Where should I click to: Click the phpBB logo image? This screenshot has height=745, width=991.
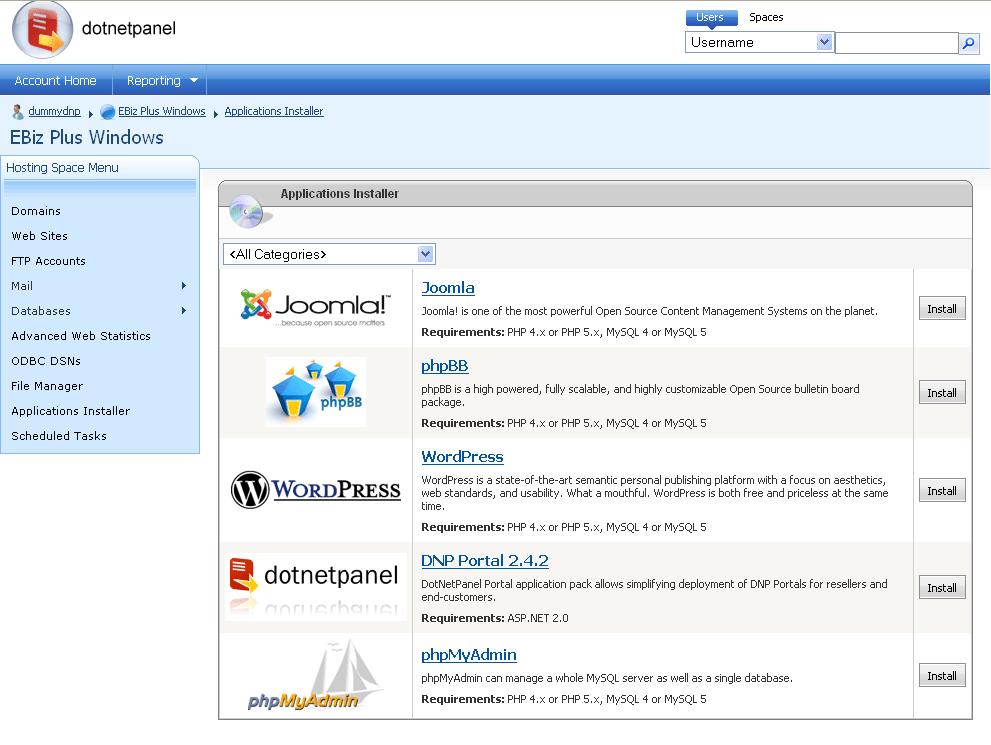[316, 392]
